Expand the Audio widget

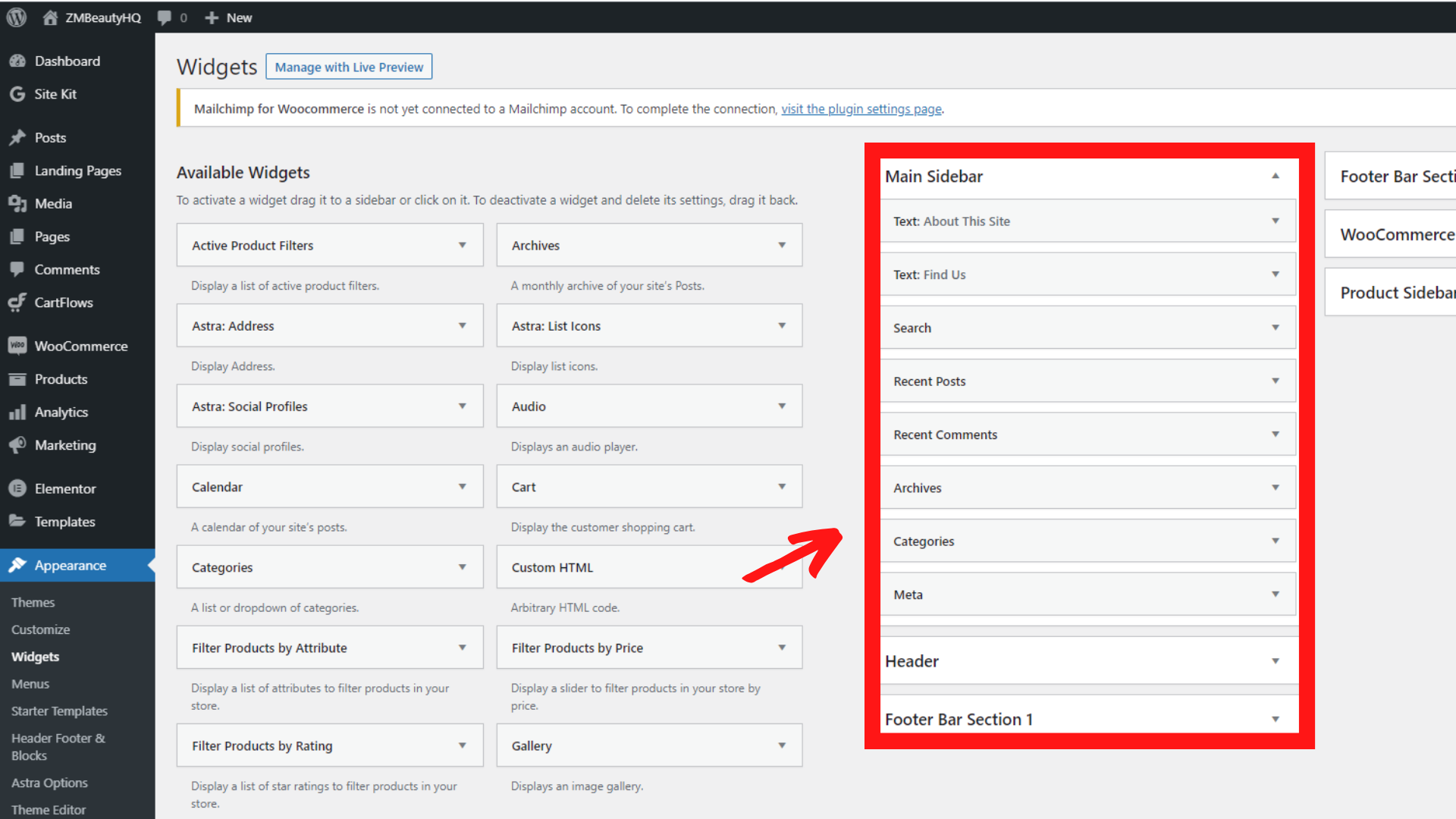(x=782, y=406)
